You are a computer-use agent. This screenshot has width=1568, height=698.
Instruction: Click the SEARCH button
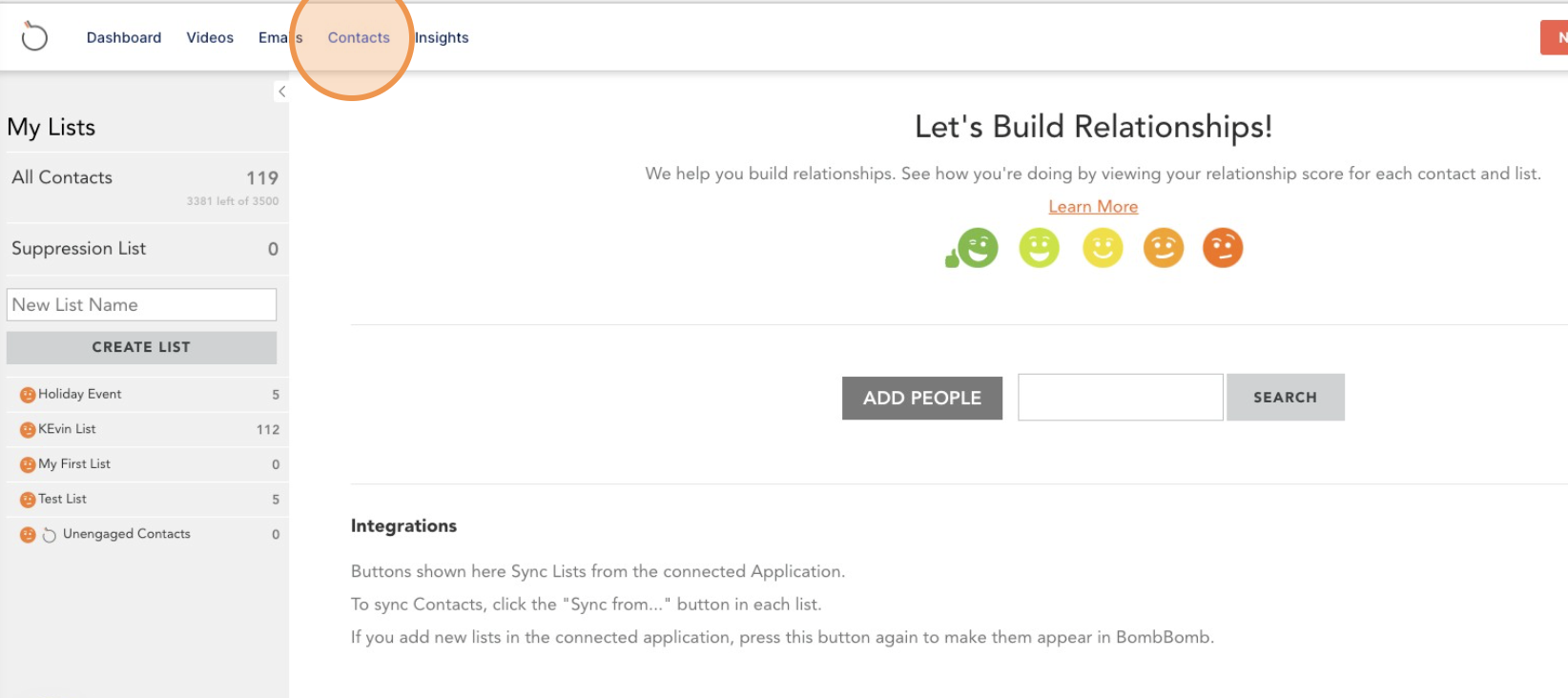(x=1286, y=397)
